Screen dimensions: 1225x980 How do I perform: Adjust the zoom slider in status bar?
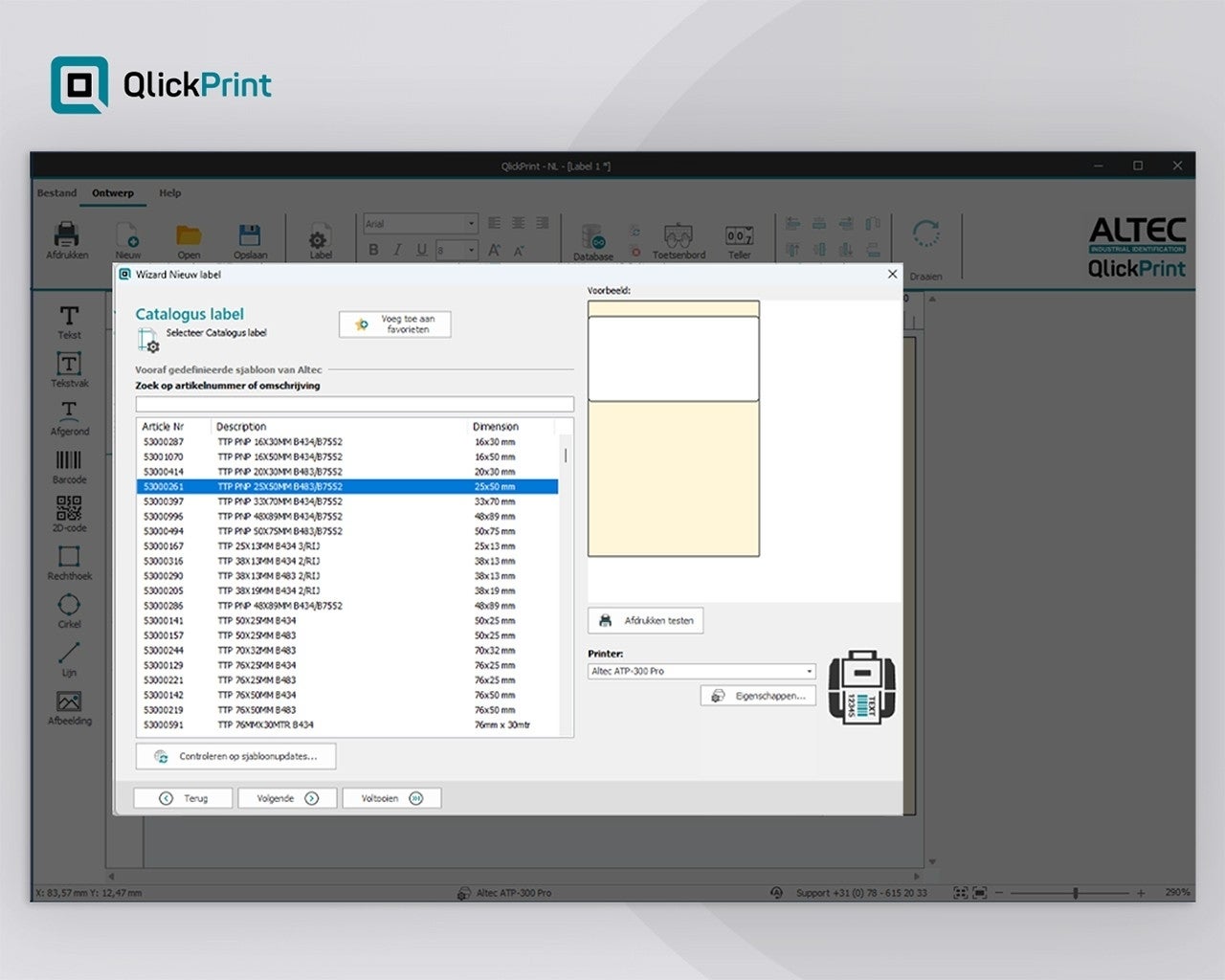(1076, 893)
